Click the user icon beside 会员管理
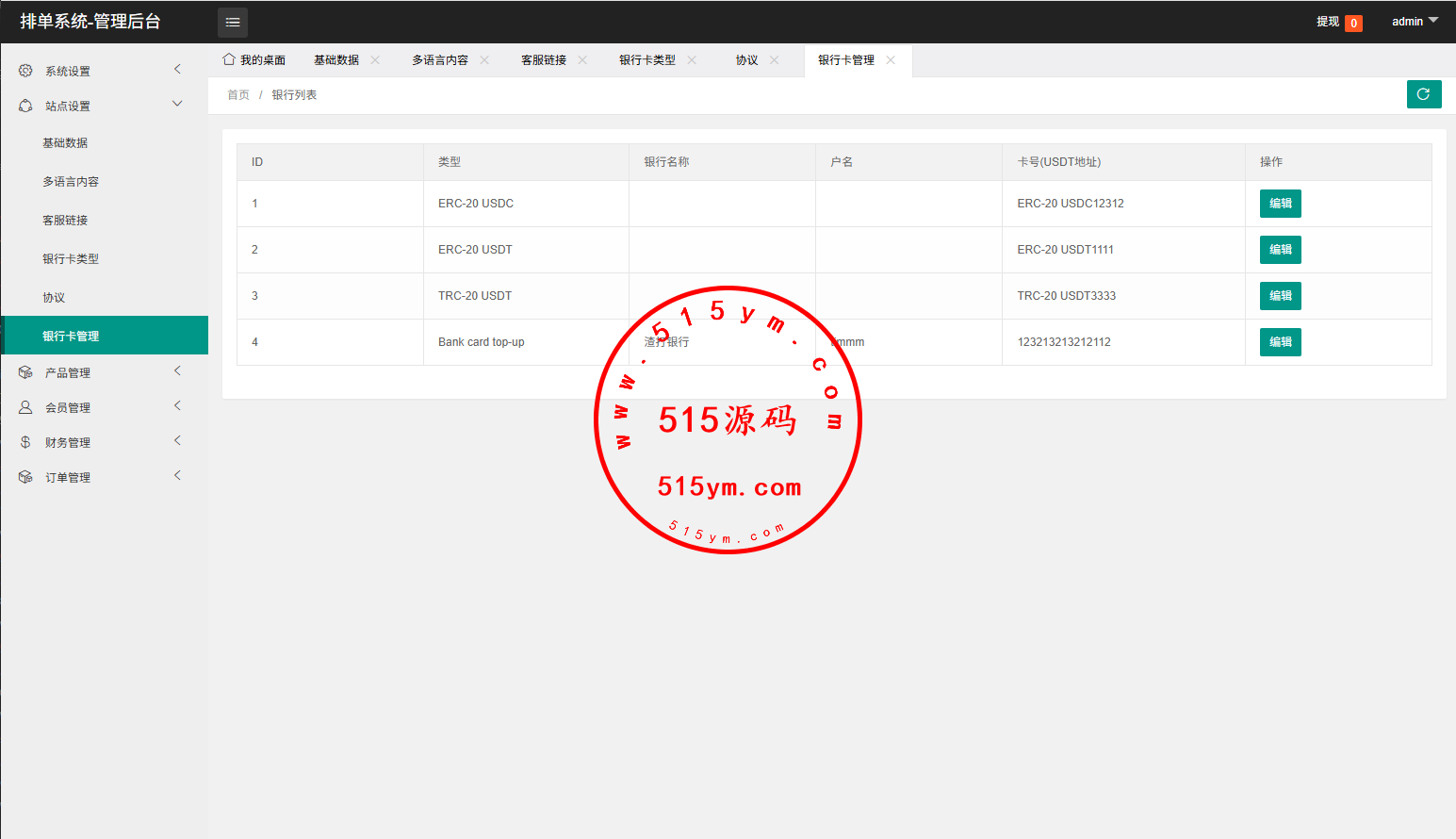Viewport: 1456px width, 839px height. pyautogui.click(x=25, y=407)
